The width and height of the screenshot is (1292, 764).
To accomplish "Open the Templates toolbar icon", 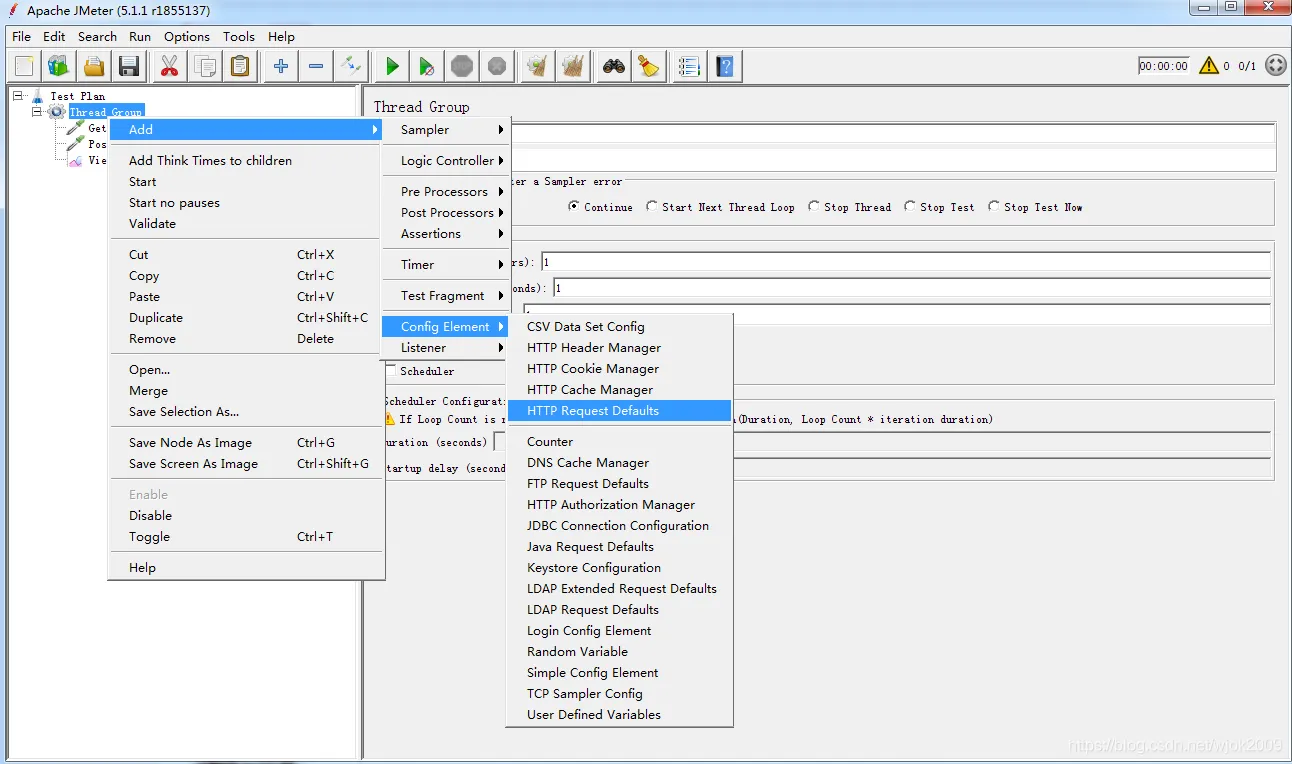I will click(59, 67).
